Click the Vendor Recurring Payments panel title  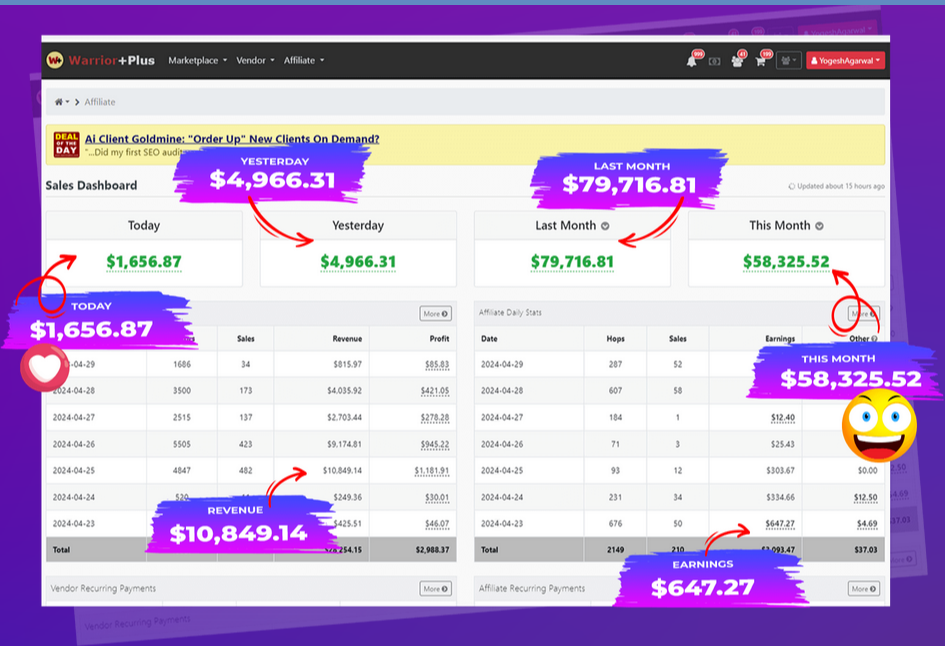point(103,589)
